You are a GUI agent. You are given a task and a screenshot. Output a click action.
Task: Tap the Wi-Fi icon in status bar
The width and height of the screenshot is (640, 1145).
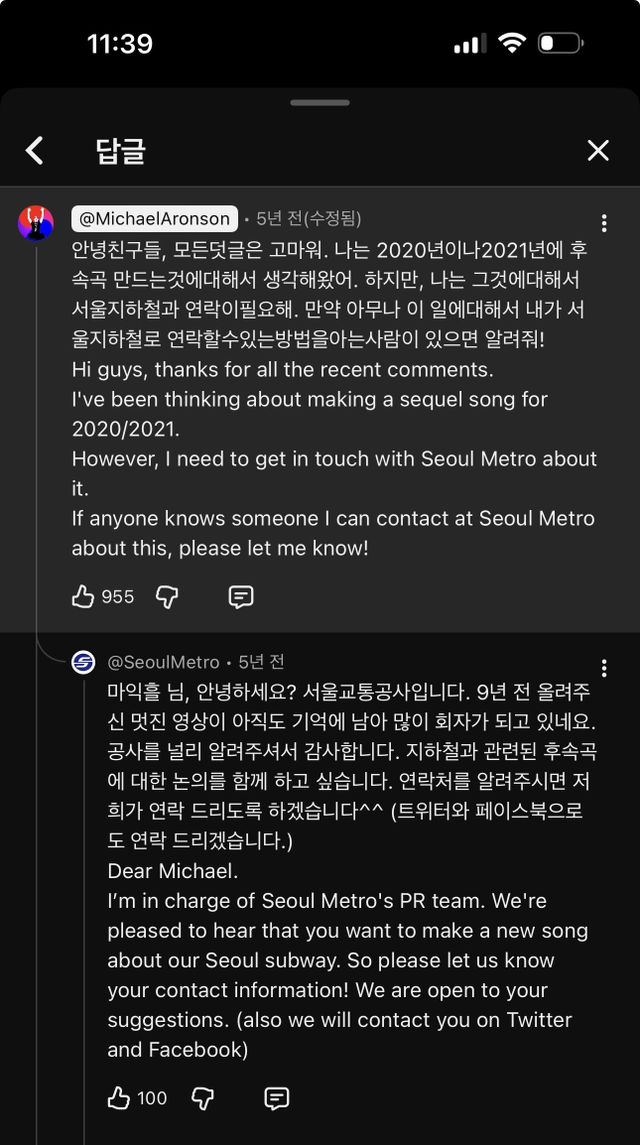512,44
